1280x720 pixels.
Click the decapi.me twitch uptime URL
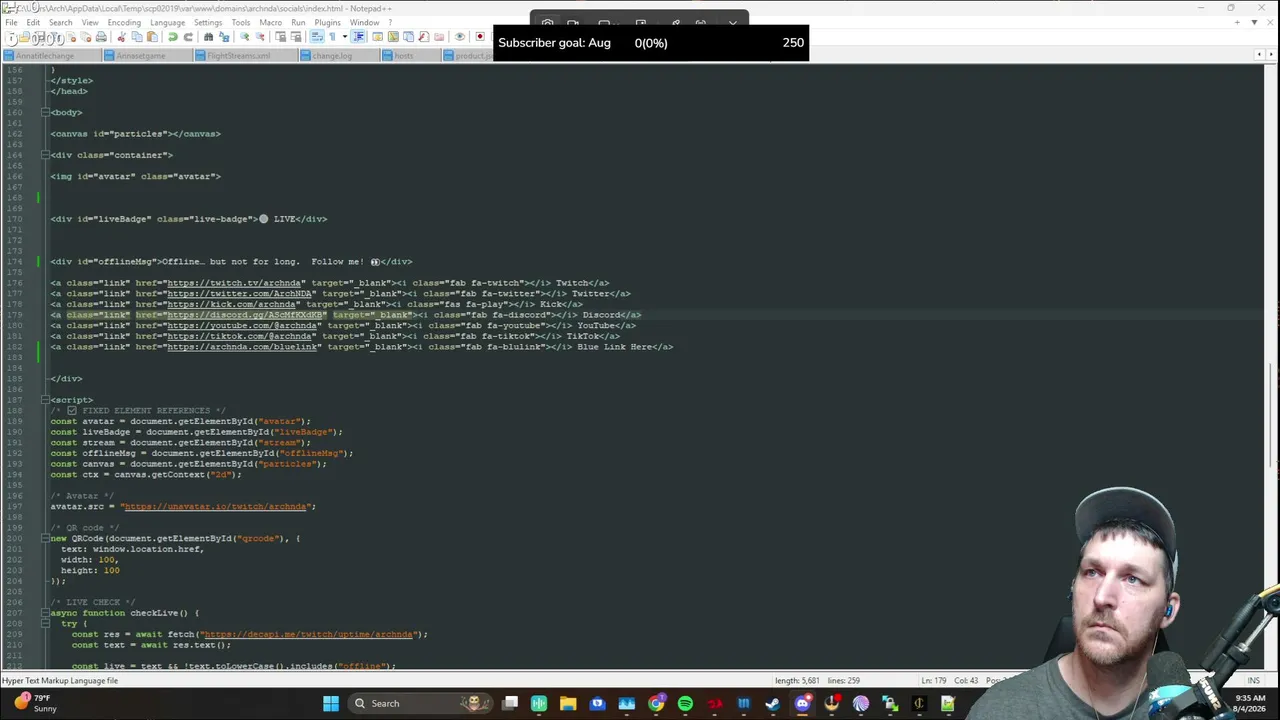pyautogui.click(x=308, y=634)
